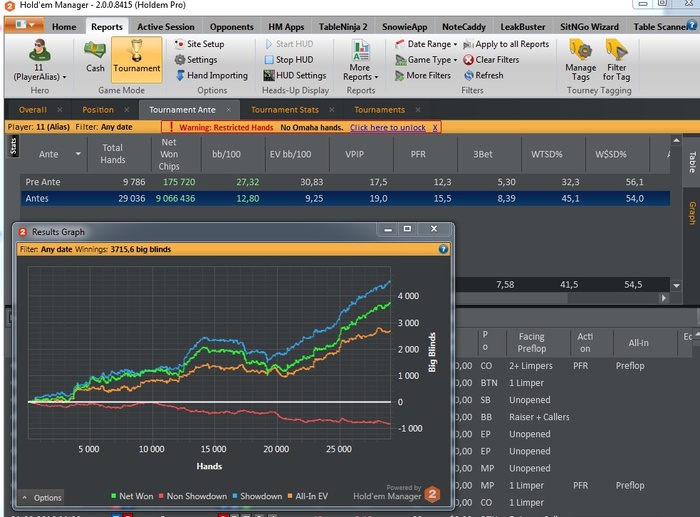Screen dimensions: 700x517
Task: Open the Stats side panel tab
Action: 13,146
